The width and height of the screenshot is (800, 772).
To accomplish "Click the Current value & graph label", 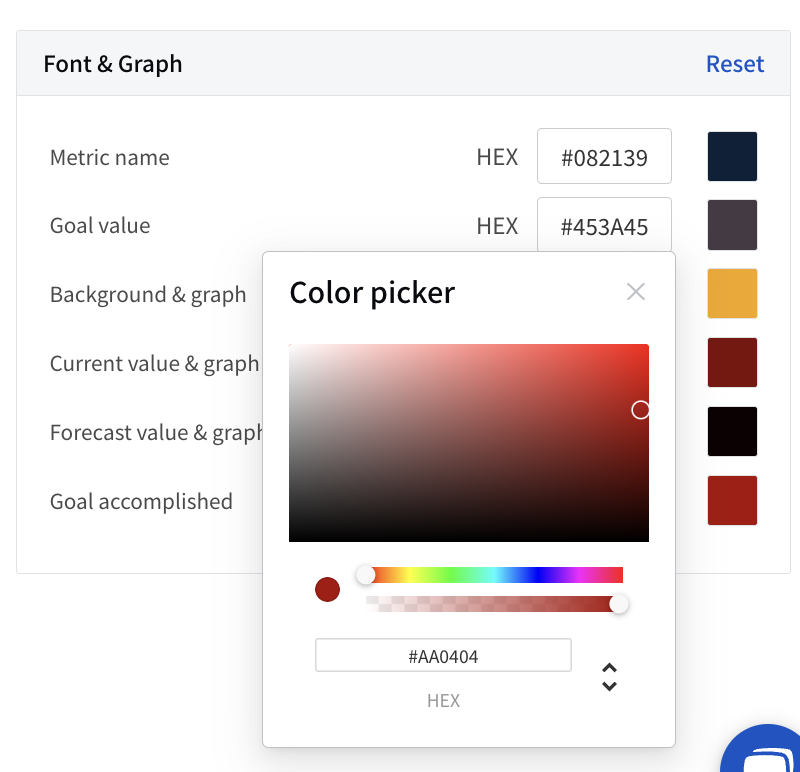I will (155, 364).
